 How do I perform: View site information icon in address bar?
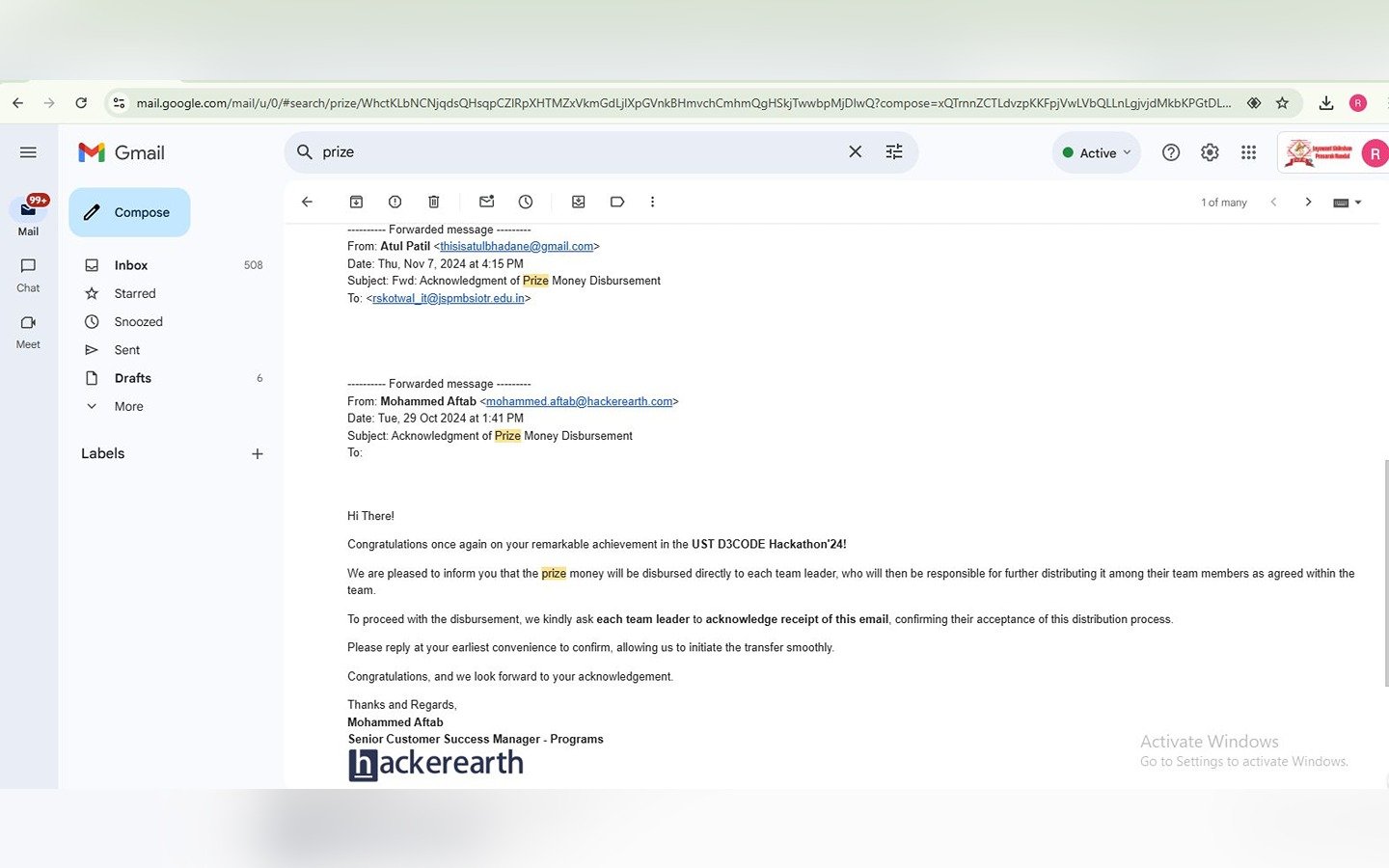(x=119, y=103)
